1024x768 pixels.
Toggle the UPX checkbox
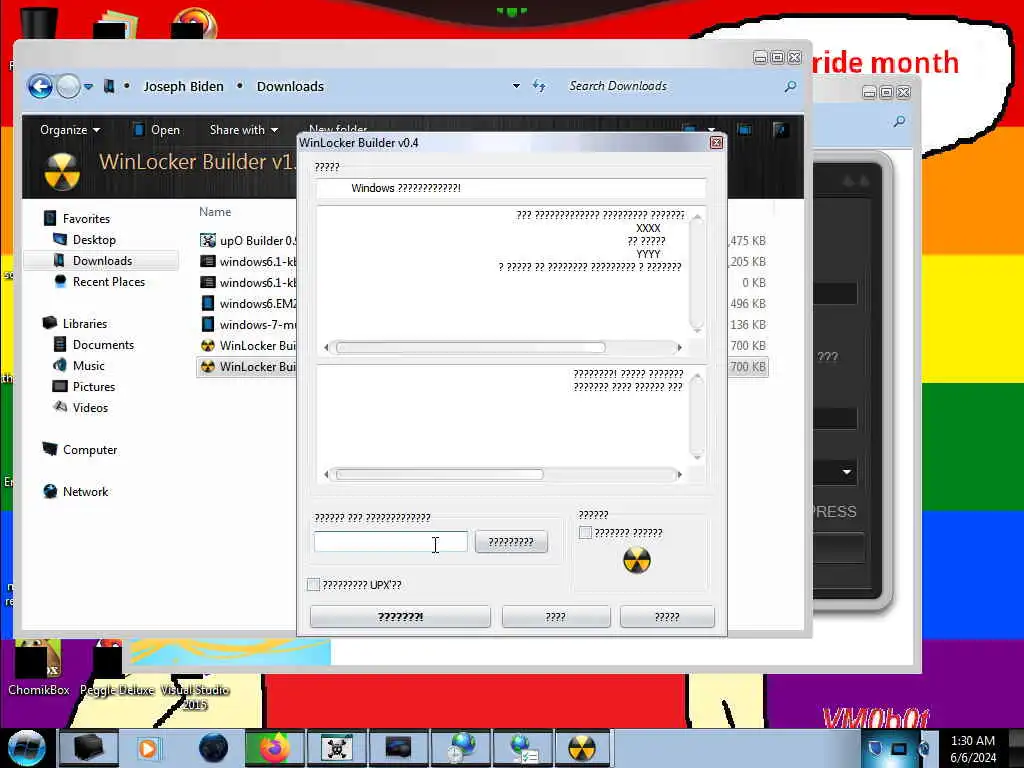tap(313, 584)
